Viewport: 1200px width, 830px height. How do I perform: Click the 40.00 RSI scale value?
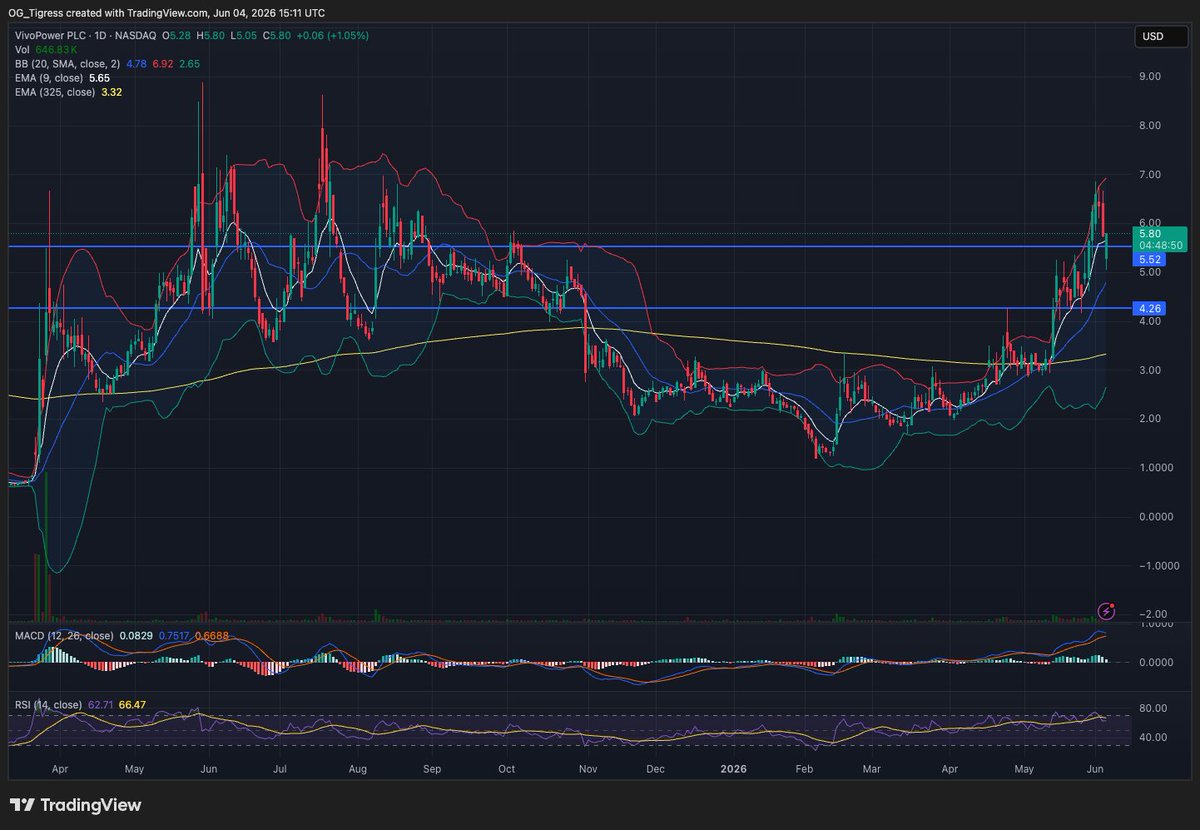click(1152, 738)
